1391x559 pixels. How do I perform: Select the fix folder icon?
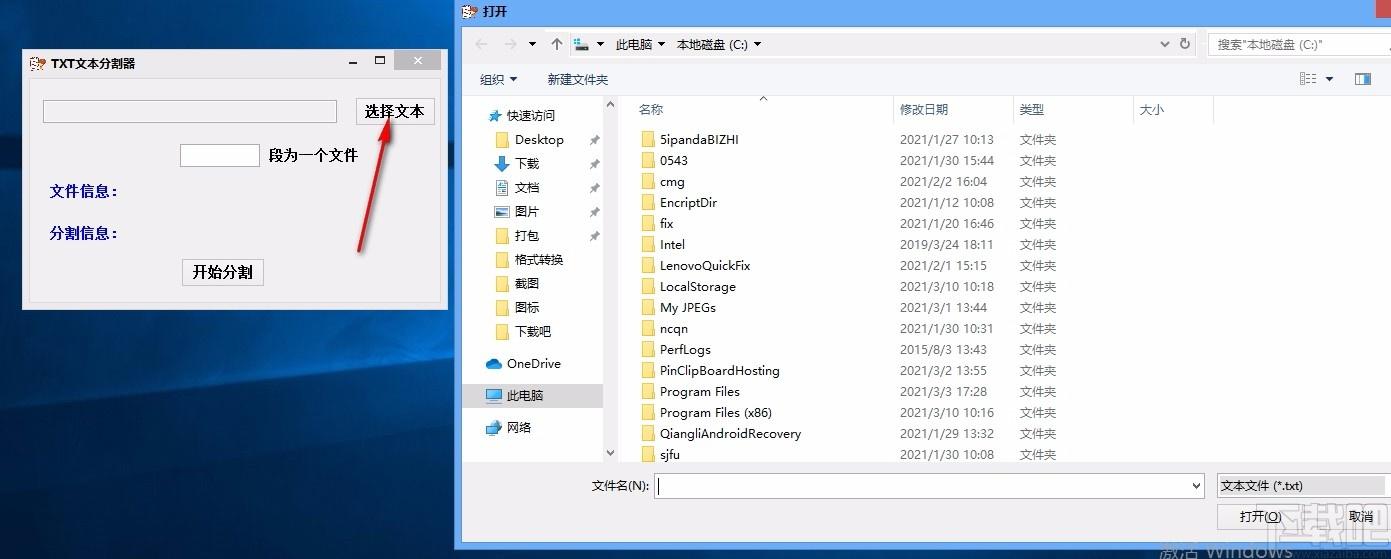pyautogui.click(x=647, y=223)
